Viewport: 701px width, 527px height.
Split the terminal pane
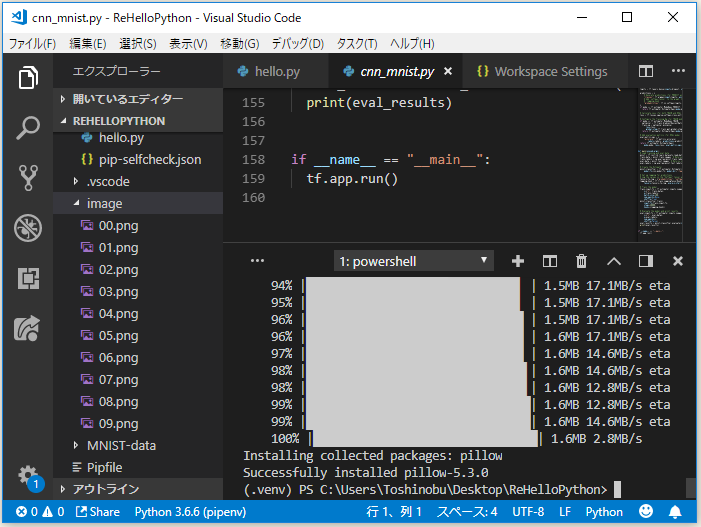[549, 261]
